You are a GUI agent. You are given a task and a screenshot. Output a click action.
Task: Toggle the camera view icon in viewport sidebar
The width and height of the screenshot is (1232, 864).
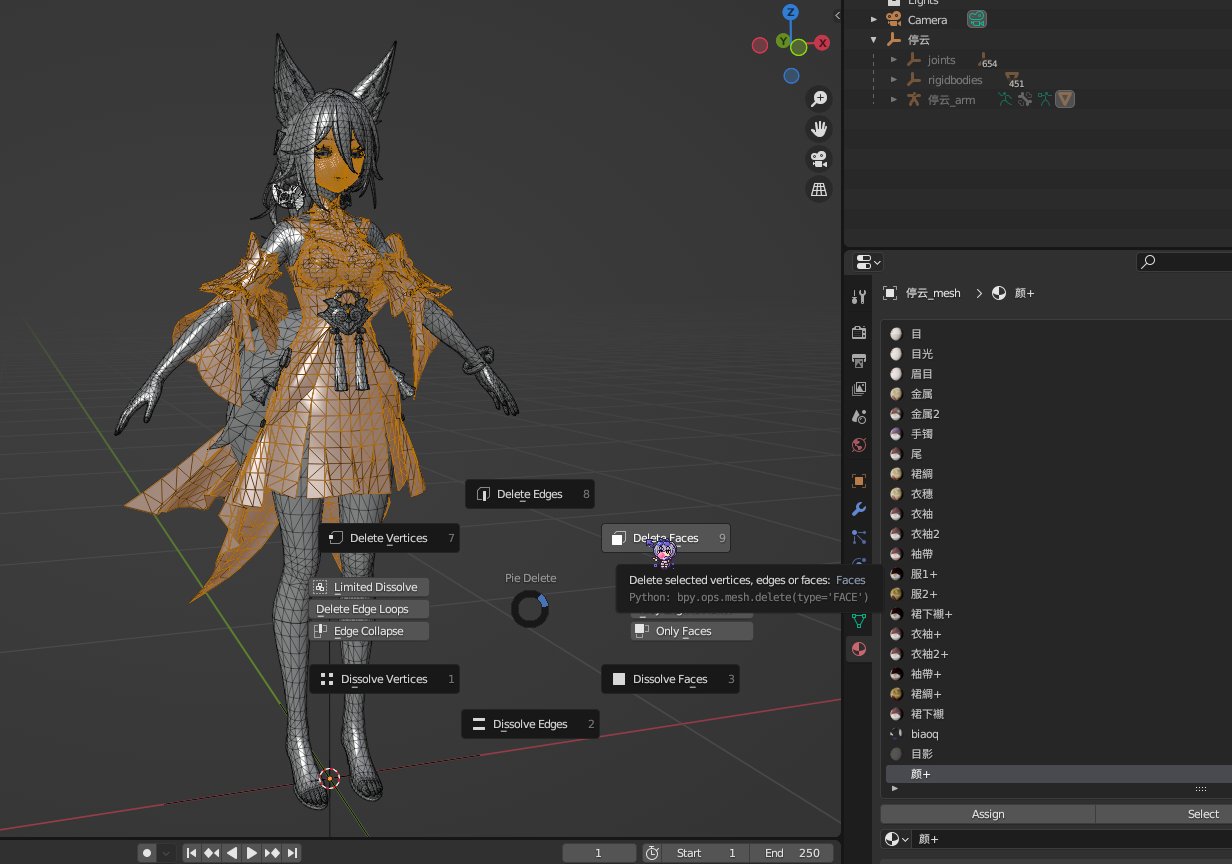click(x=819, y=158)
